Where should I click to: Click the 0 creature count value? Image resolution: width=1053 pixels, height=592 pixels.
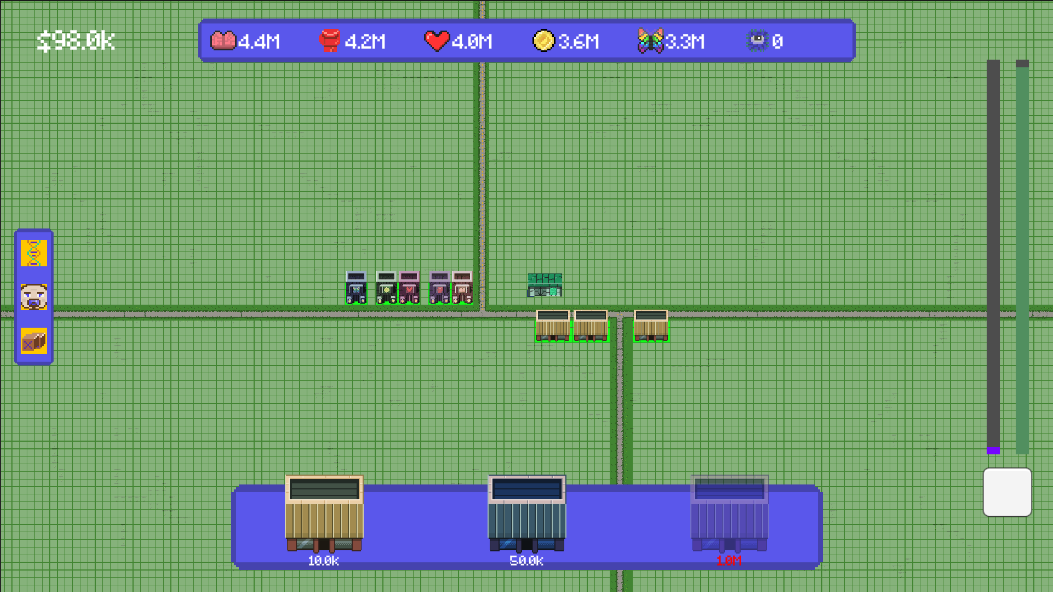coord(777,42)
